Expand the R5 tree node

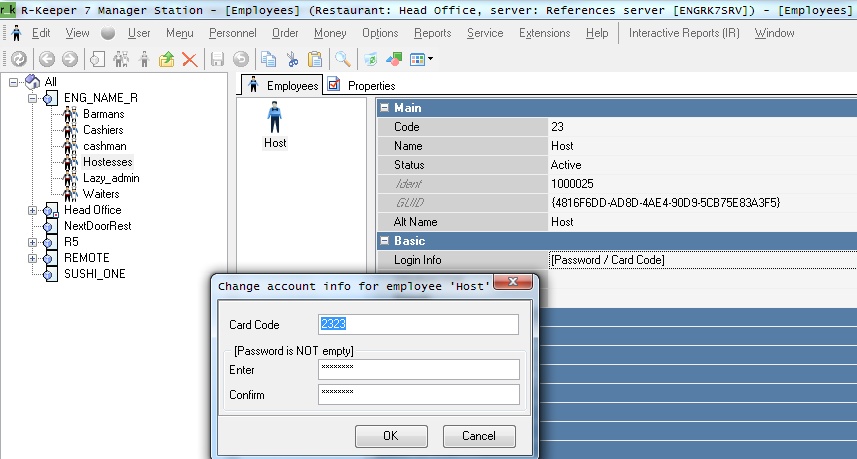coord(32,242)
